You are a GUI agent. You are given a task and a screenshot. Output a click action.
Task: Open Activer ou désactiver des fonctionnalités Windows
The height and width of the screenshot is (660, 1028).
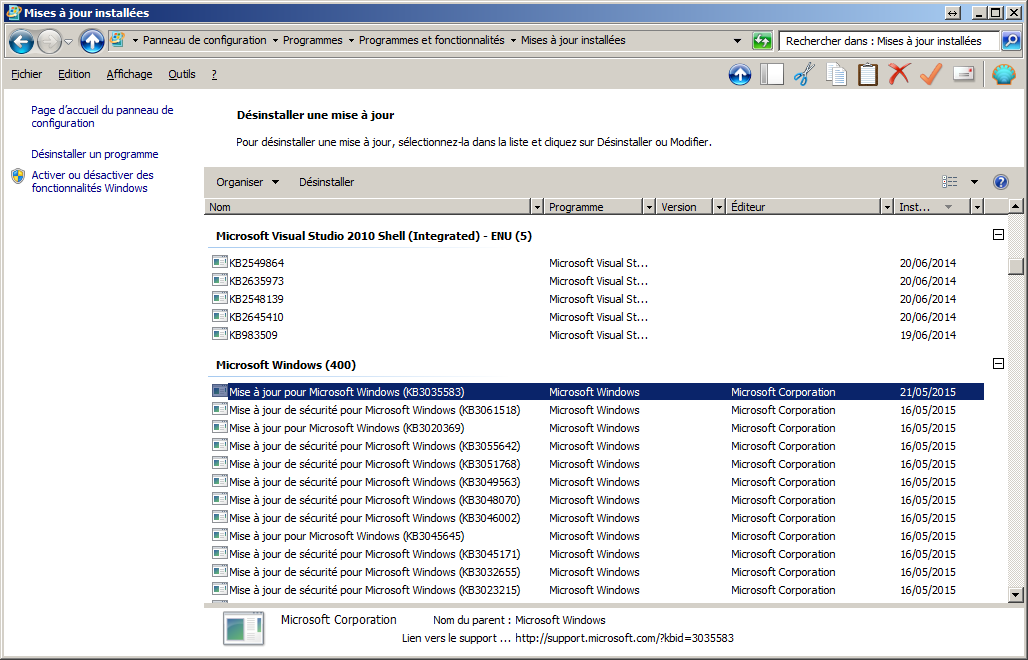(x=92, y=182)
